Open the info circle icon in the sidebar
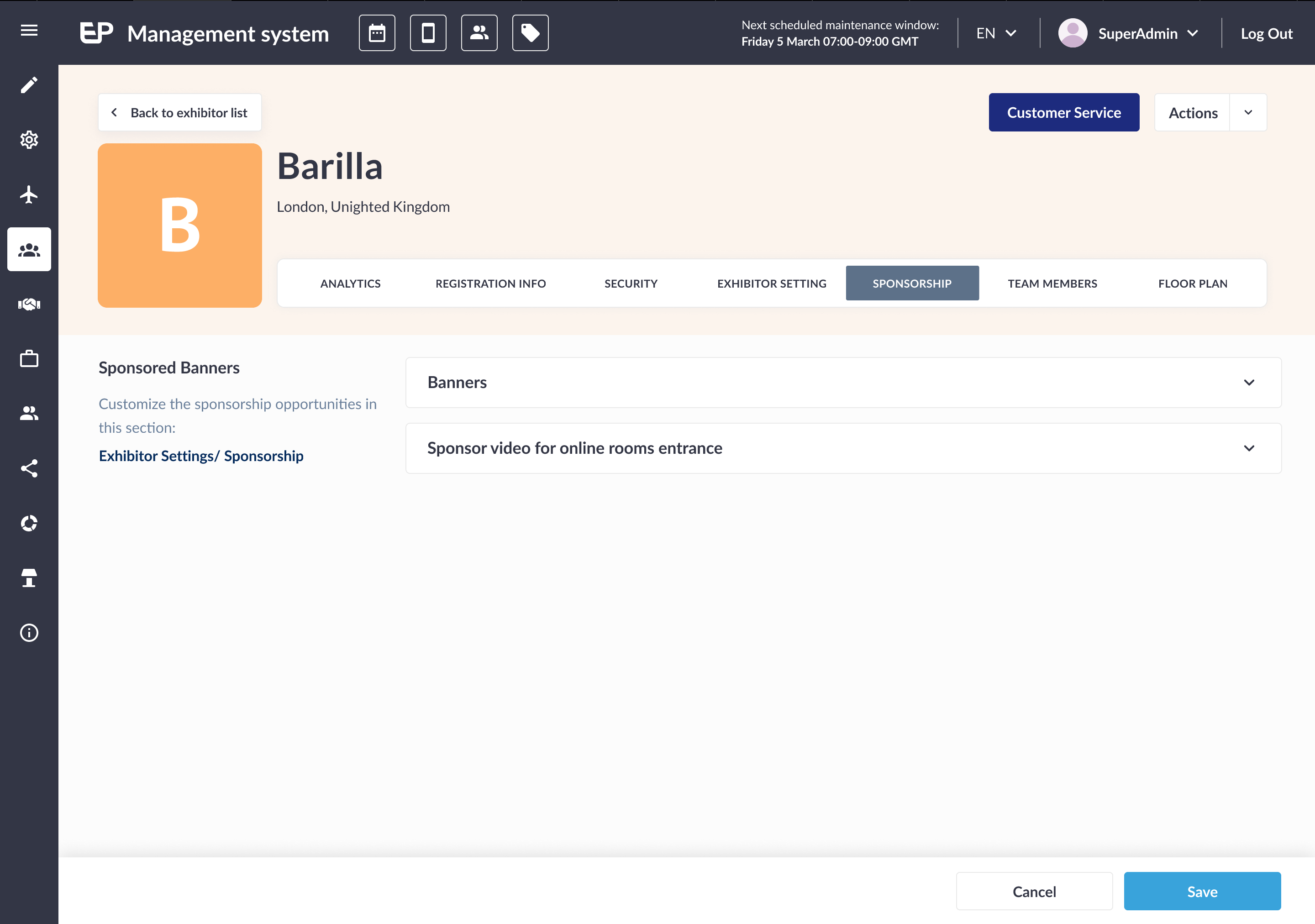The height and width of the screenshot is (924, 1315). point(29,633)
